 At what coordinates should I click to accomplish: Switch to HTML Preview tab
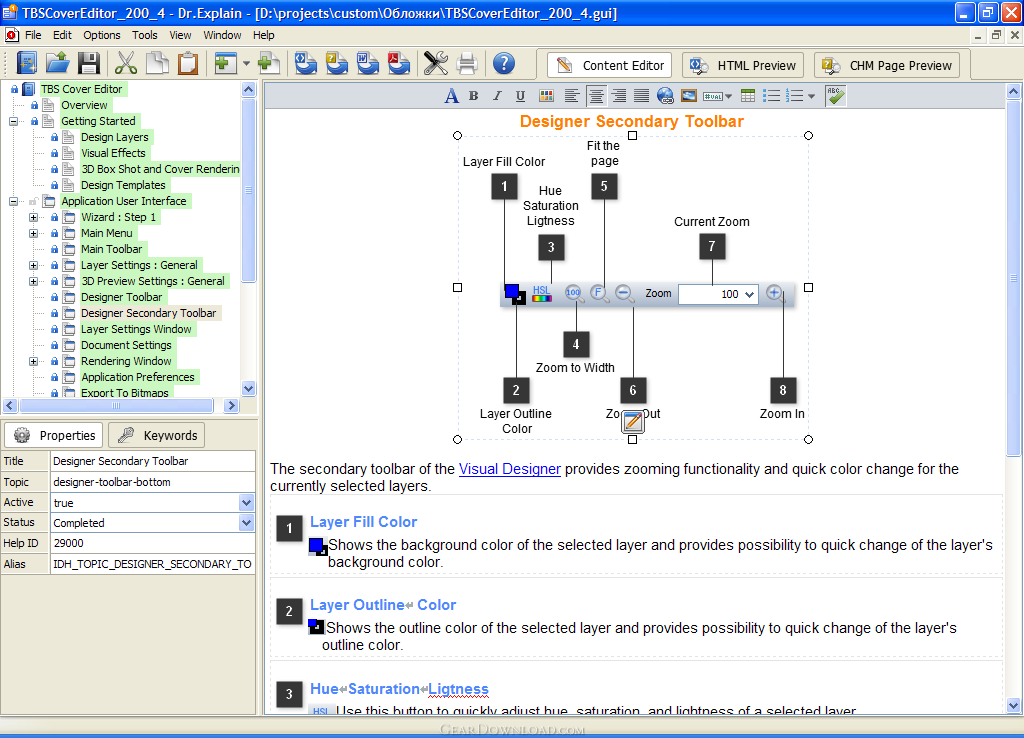(744, 65)
